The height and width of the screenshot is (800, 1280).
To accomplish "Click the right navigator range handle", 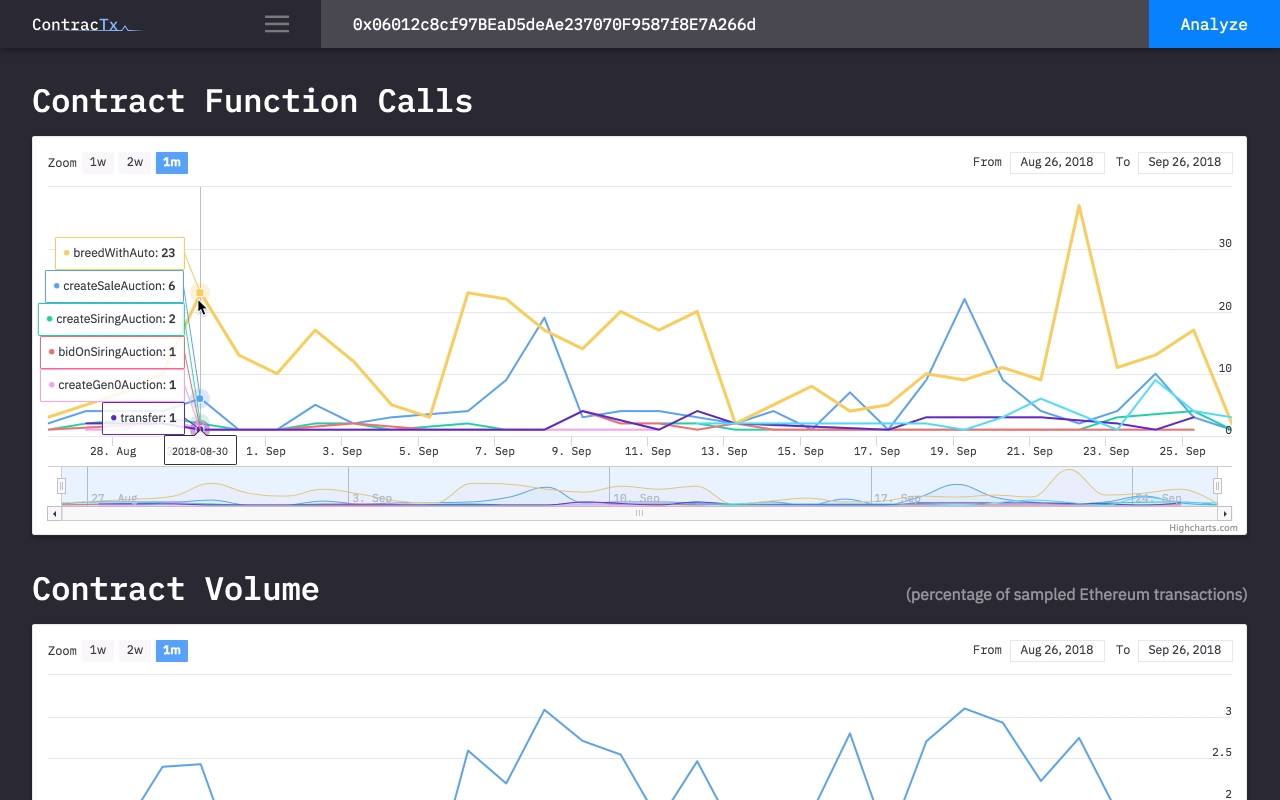I will (1217, 485).
